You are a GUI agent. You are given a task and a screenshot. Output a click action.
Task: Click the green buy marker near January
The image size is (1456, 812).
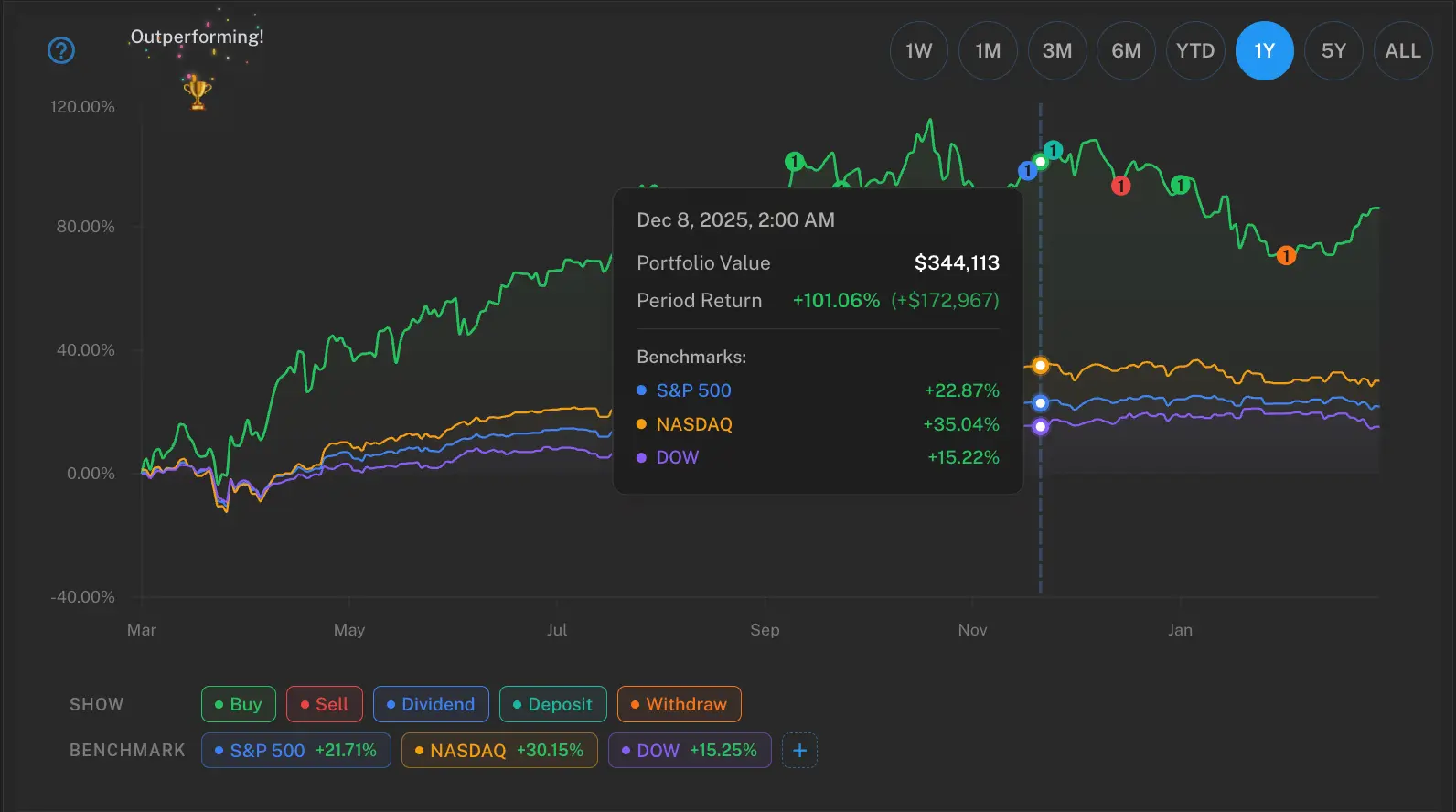coord(1180,186)
